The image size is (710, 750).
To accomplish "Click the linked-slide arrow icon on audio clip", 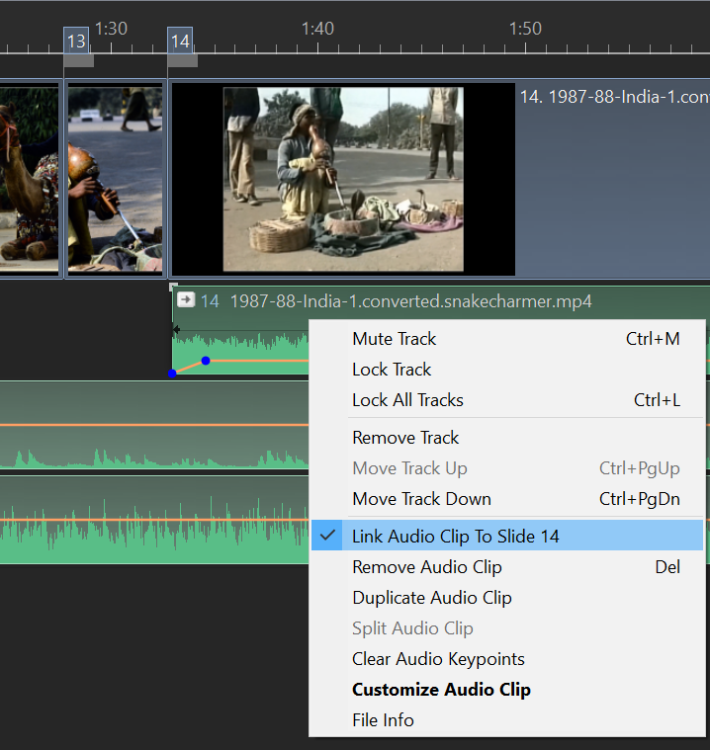I will point(185,299).
